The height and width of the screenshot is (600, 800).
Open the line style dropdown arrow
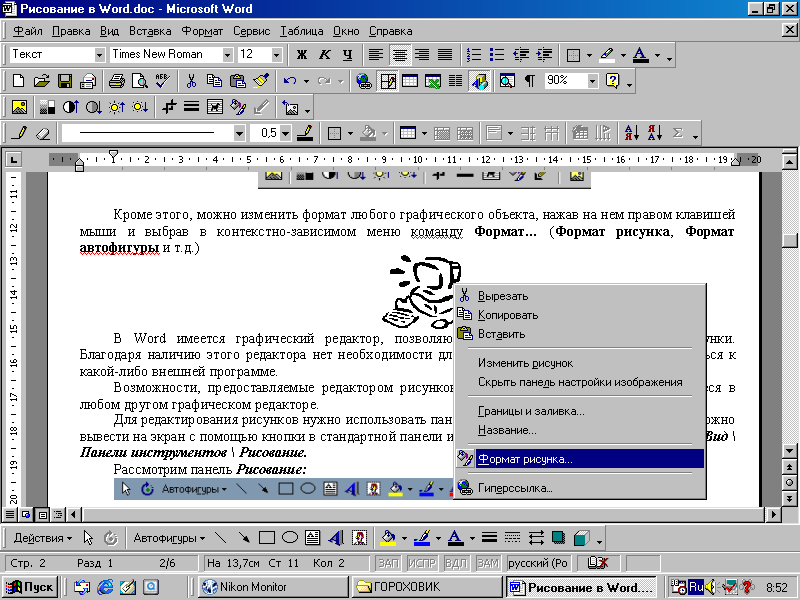pyautogui.click(x=239, y=134)
